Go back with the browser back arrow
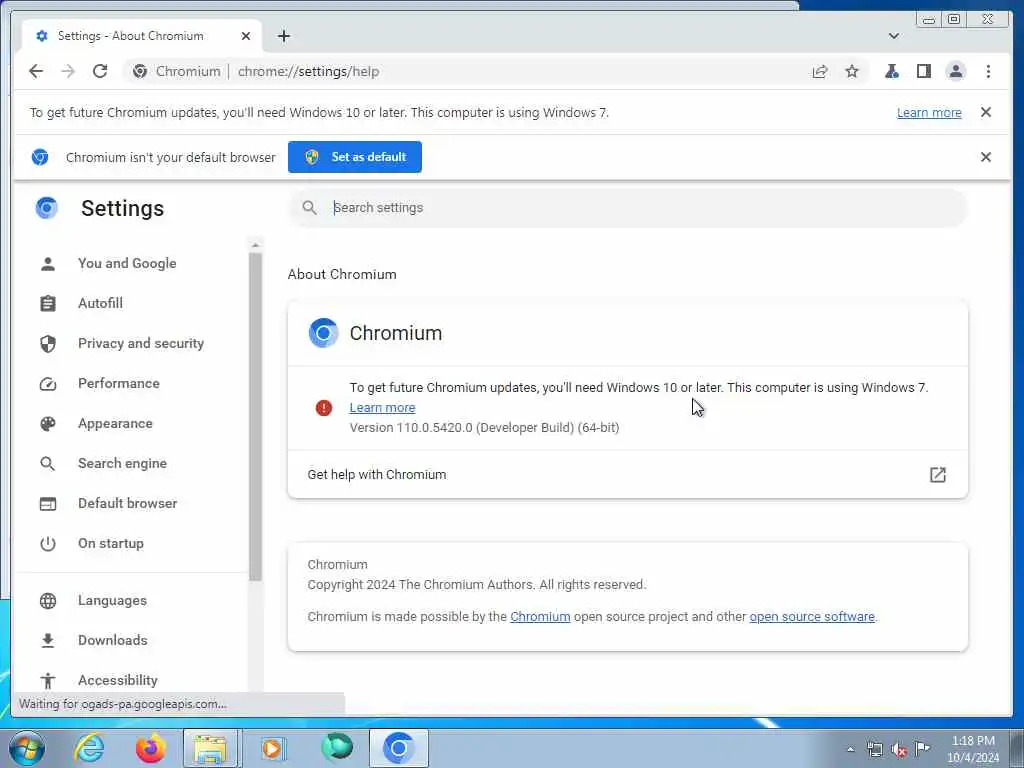The width and height of the screenshot is (1024, 768). 36,71
